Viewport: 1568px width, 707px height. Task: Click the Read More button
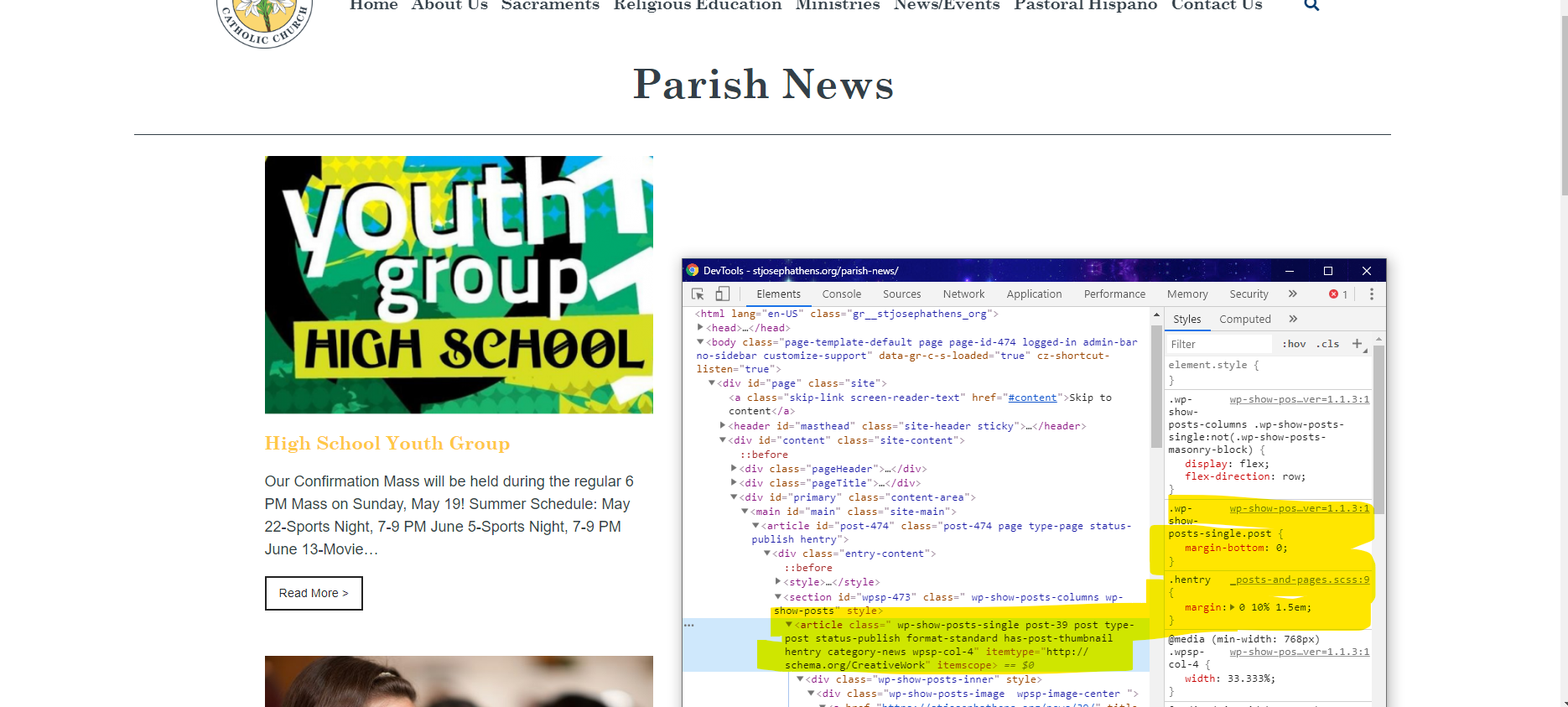pyautogui.click(x=314, y=593)
